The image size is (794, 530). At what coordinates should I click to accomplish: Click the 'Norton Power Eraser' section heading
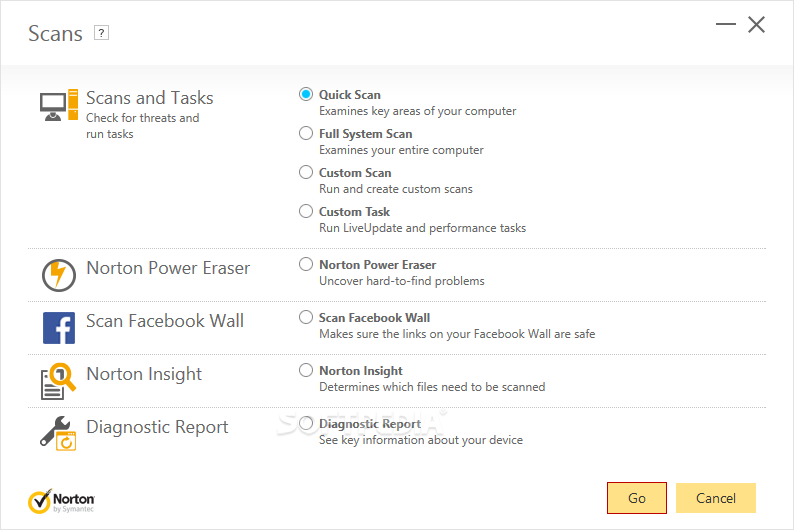168,268
